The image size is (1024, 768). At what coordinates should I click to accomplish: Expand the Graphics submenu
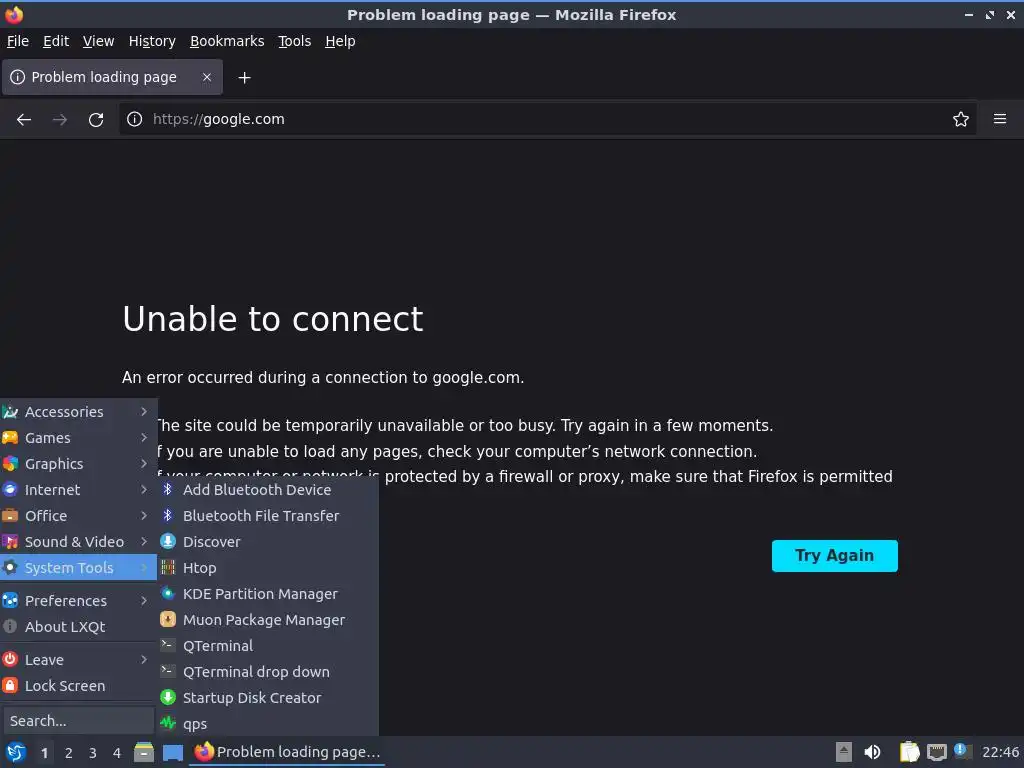tap(78, 464)
